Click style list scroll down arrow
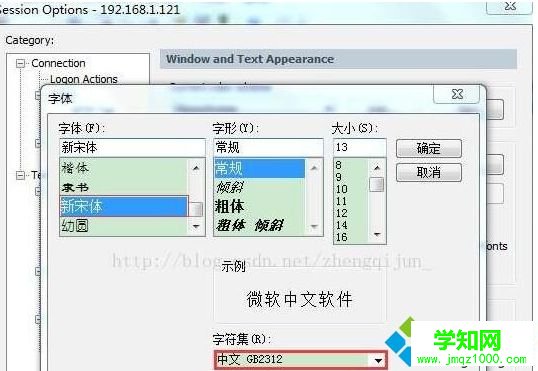 click(x=314, y=226)
